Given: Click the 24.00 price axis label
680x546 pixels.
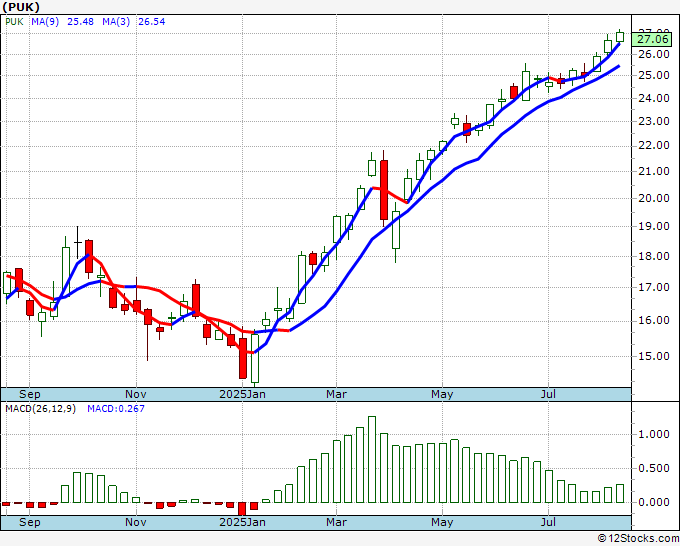Looking at the screenshot, I should coord(654,98).
